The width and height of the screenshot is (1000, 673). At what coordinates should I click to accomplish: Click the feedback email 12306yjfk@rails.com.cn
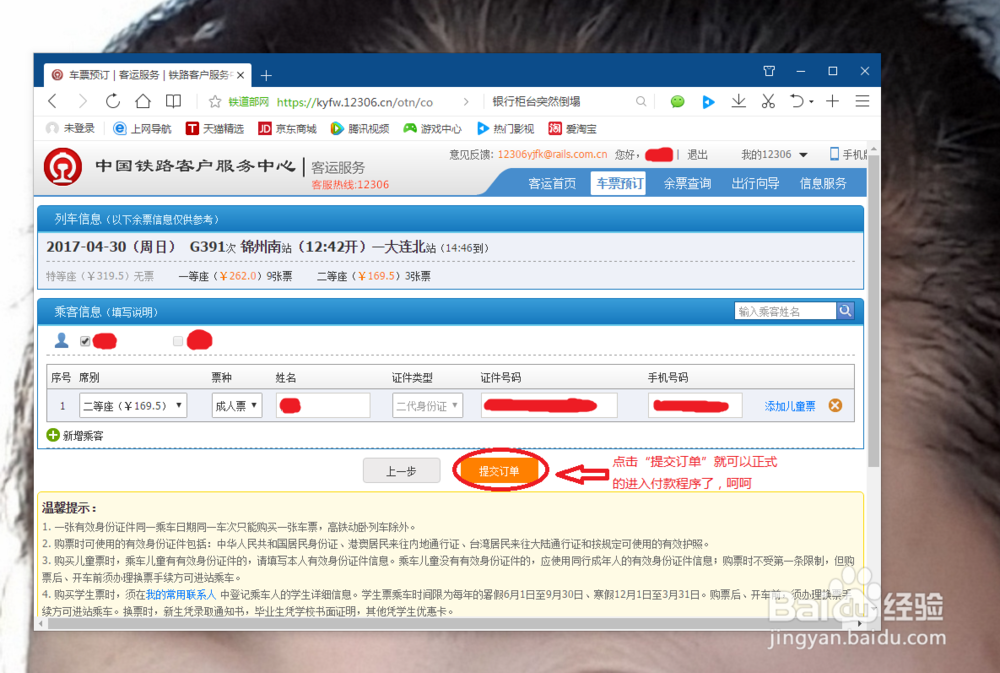[x=552, y=154]
